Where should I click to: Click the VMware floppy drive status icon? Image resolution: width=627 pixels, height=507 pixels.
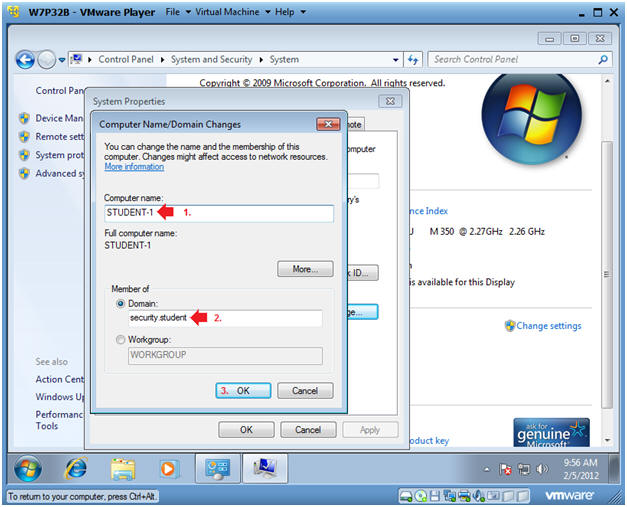[x=435, y=496]
